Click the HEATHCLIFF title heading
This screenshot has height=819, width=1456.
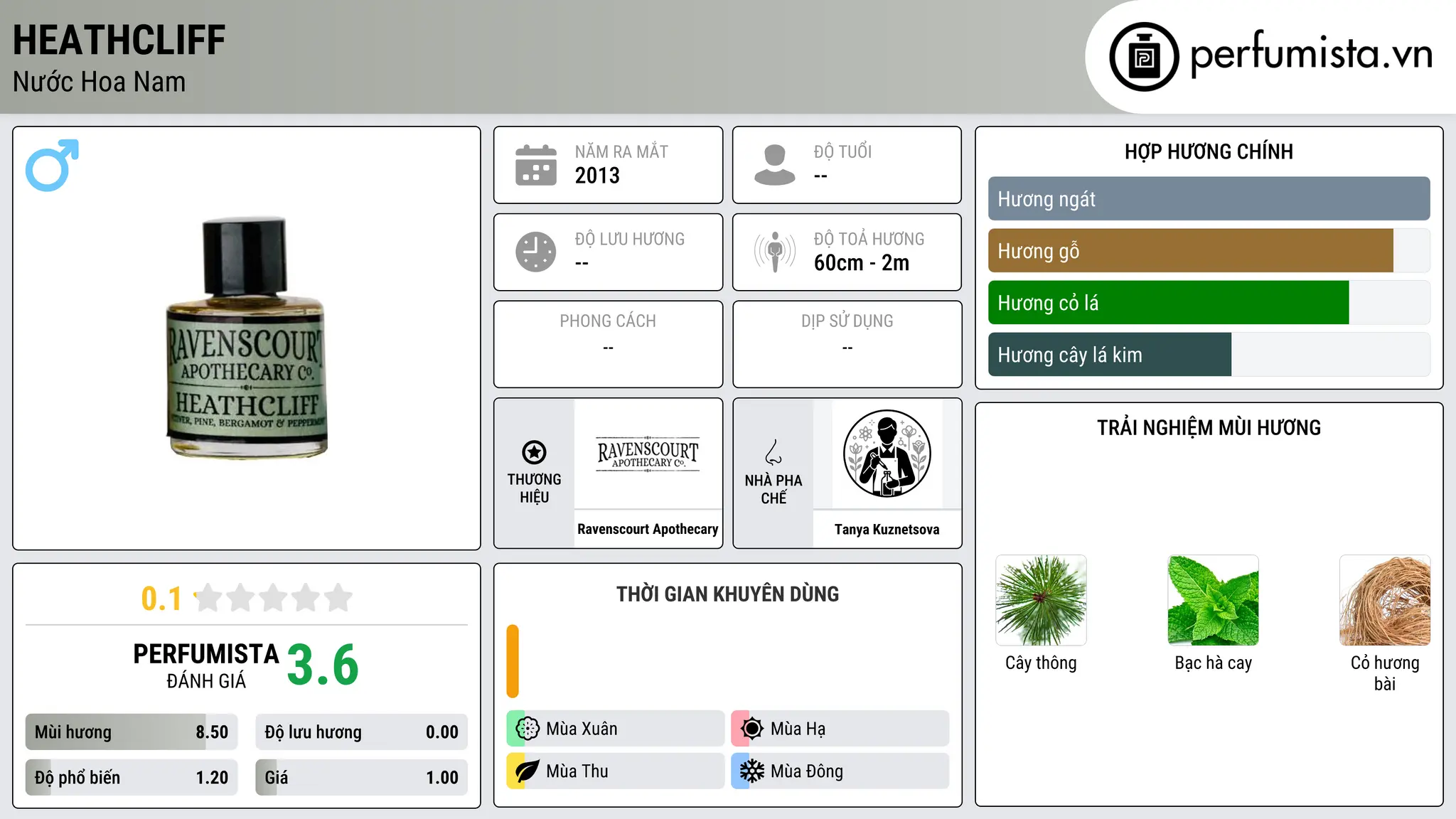(119, 41)
